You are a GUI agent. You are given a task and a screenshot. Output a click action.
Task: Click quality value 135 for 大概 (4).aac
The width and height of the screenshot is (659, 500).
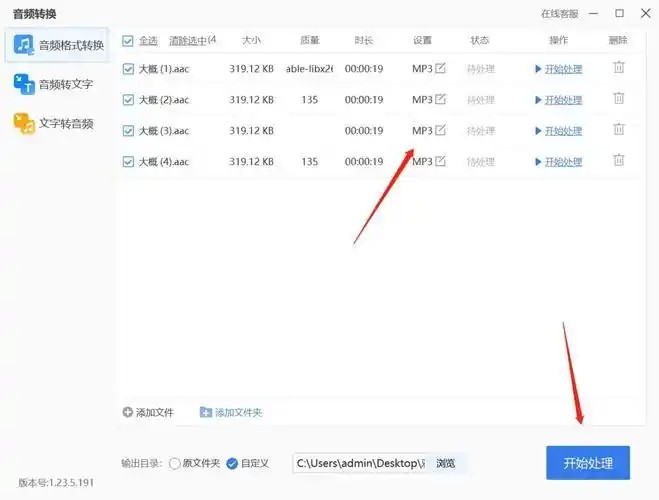(310, 162)
